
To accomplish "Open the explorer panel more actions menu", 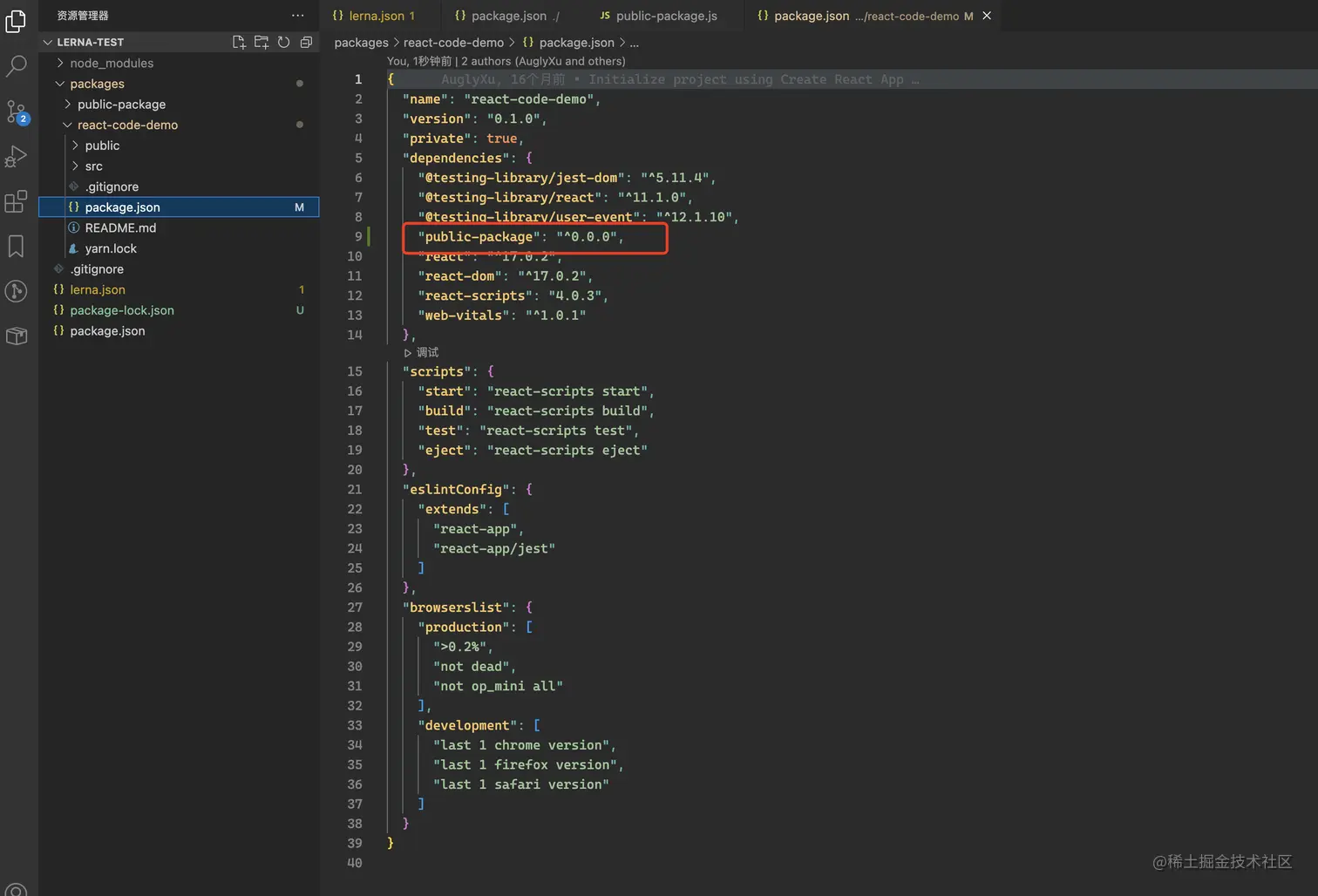I will click(x=298, y=16).
